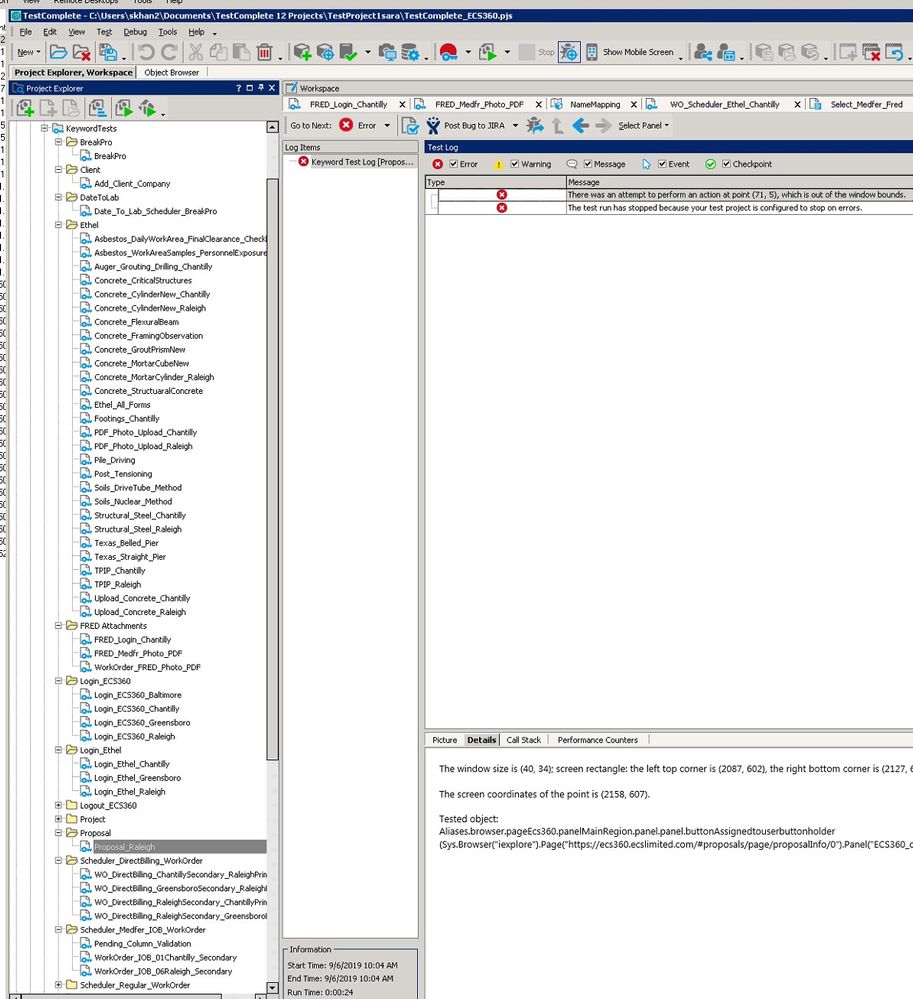Disable the Checkpoint filter checkbox
Image resolution: width=913 pixels, height=999 pixels.
(x=726, y=164)
